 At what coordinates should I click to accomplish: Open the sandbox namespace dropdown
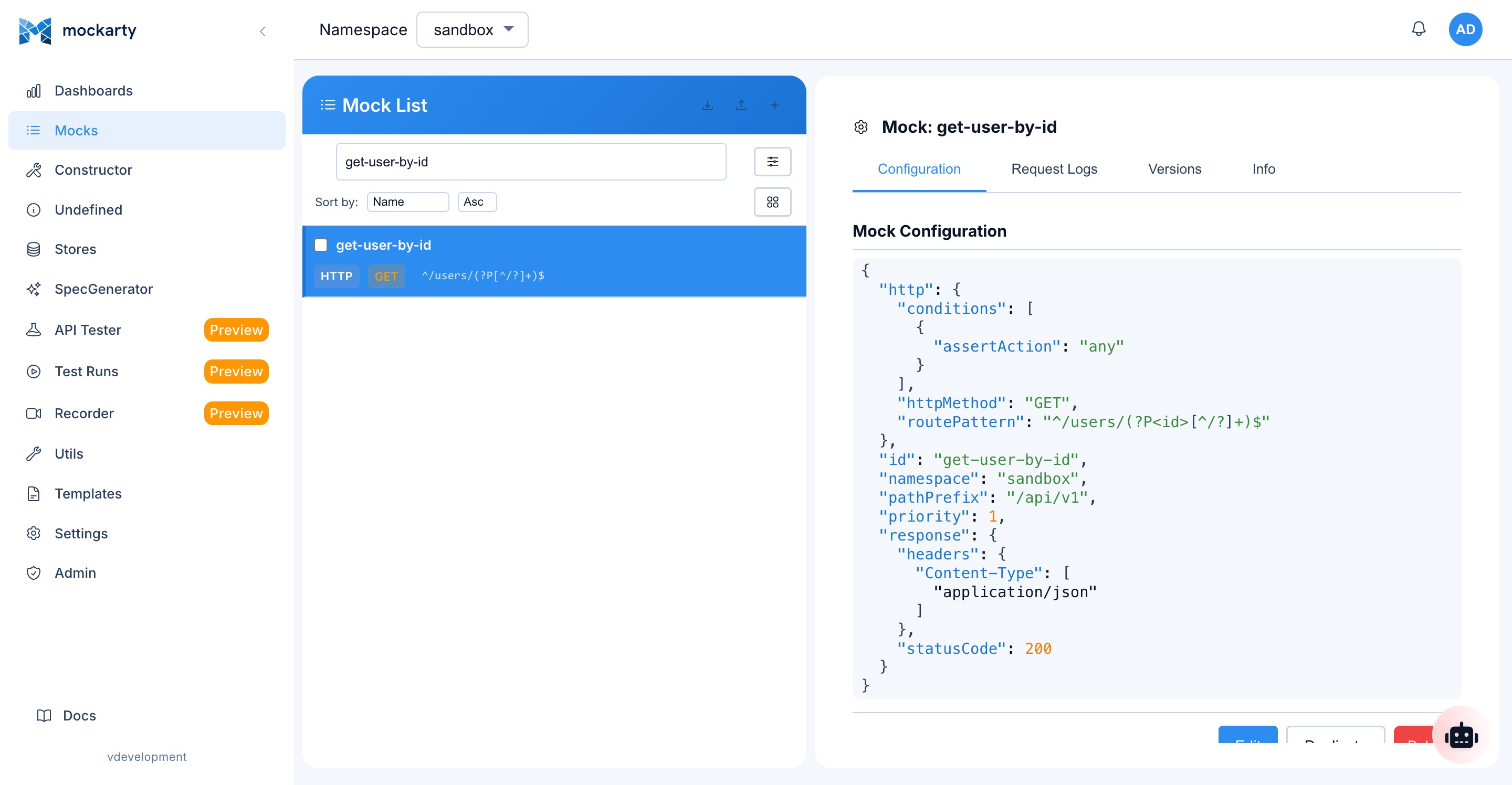click(x=472, y=30)
